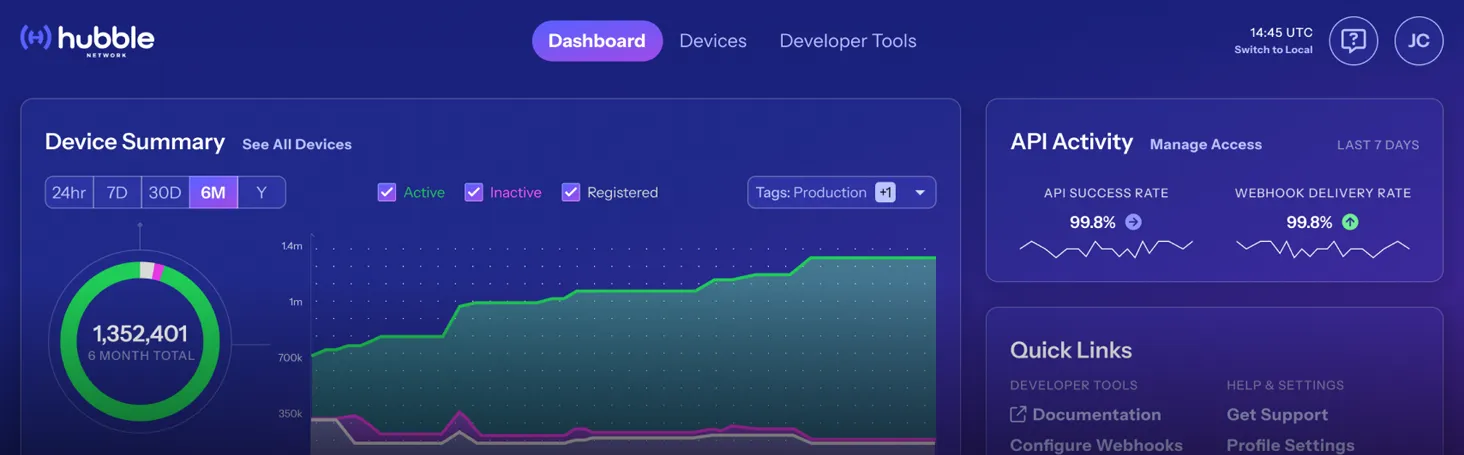The height and width of the screenshot is (455, 1464).
Task: Switch to the Dashboard tab
Action: point(597,41)
